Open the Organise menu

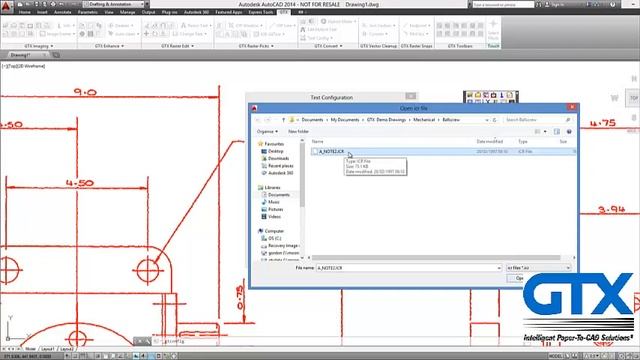pyautogui.click(x=267, y=131)
